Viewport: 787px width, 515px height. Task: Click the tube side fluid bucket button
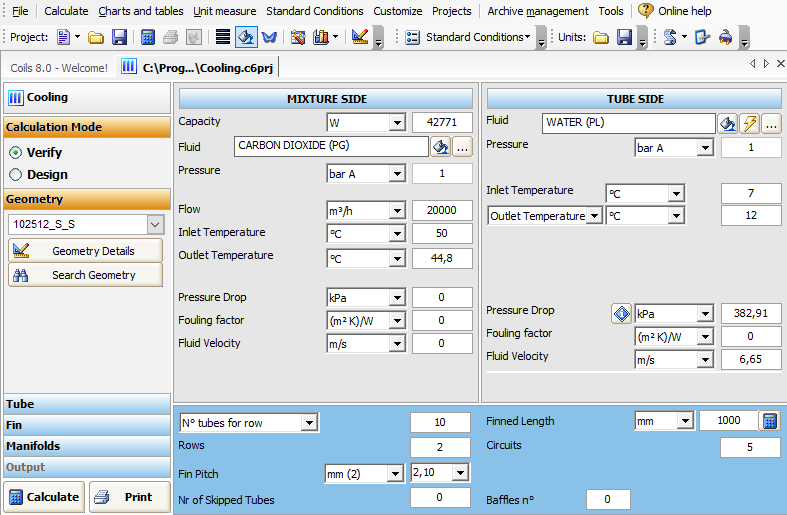point(727,123)
